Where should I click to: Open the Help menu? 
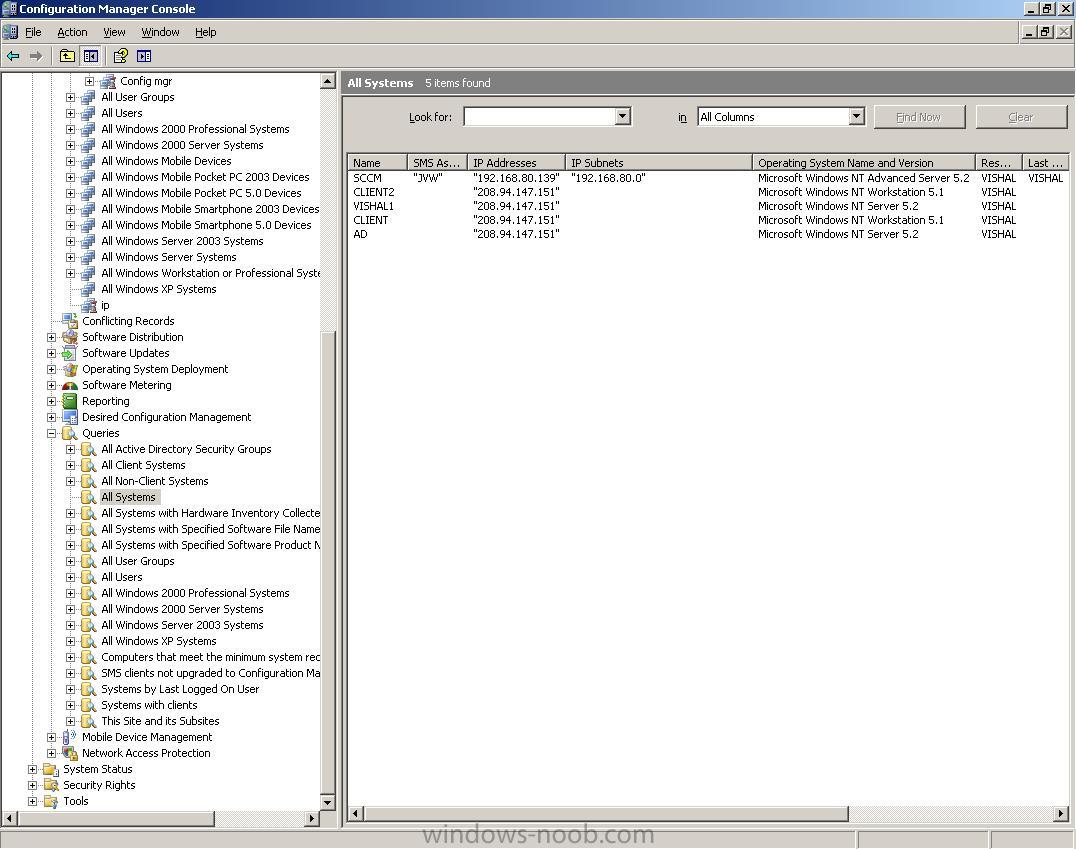pos(205,32)
